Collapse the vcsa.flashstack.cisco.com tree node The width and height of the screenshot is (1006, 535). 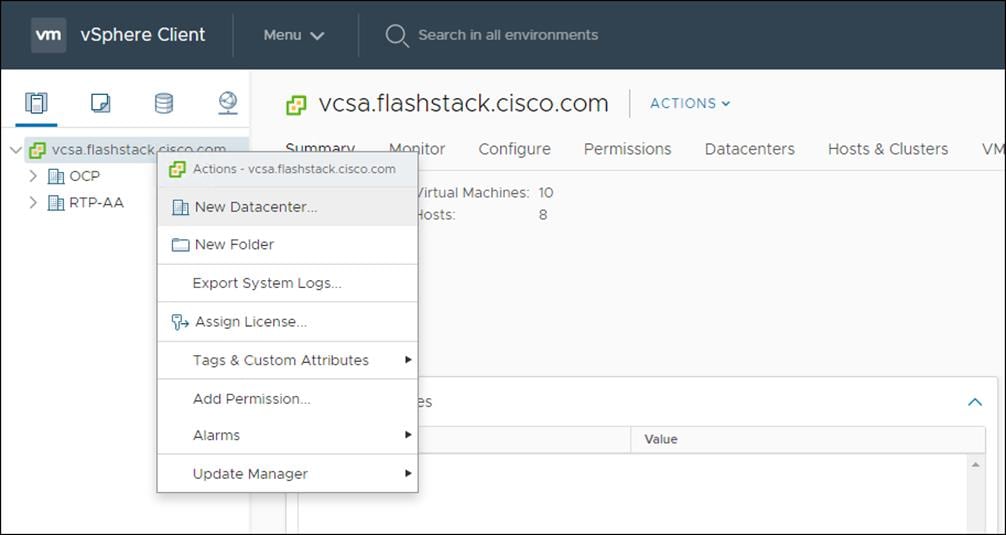16,150
